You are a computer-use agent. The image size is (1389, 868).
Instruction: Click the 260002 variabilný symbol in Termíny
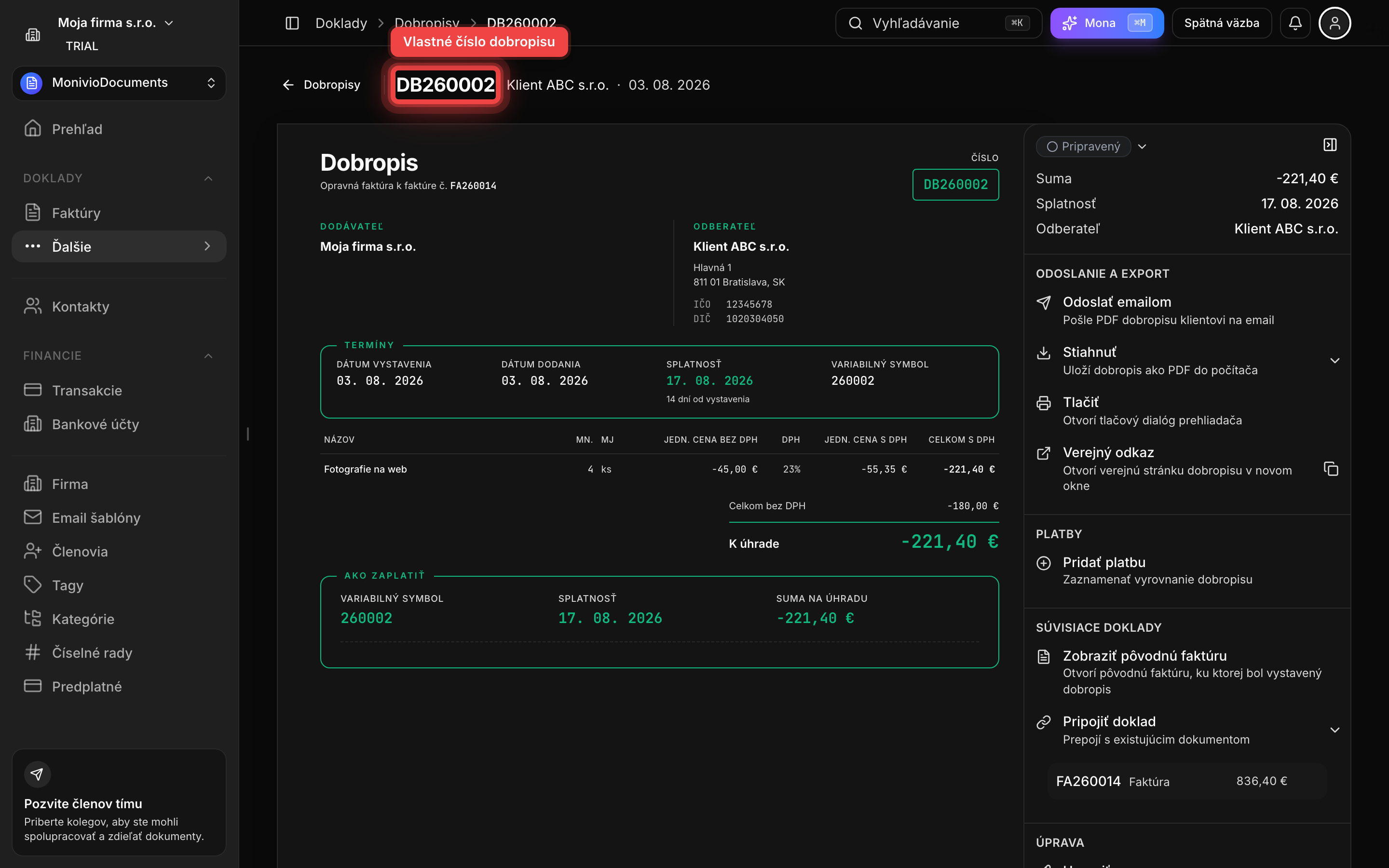(852, 380)
